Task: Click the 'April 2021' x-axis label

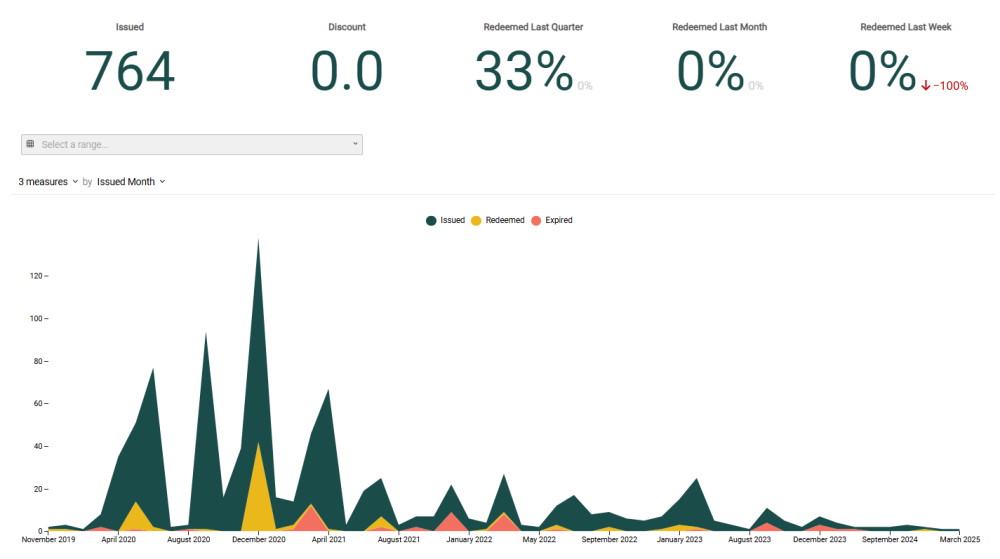Action: click(328, 540)
